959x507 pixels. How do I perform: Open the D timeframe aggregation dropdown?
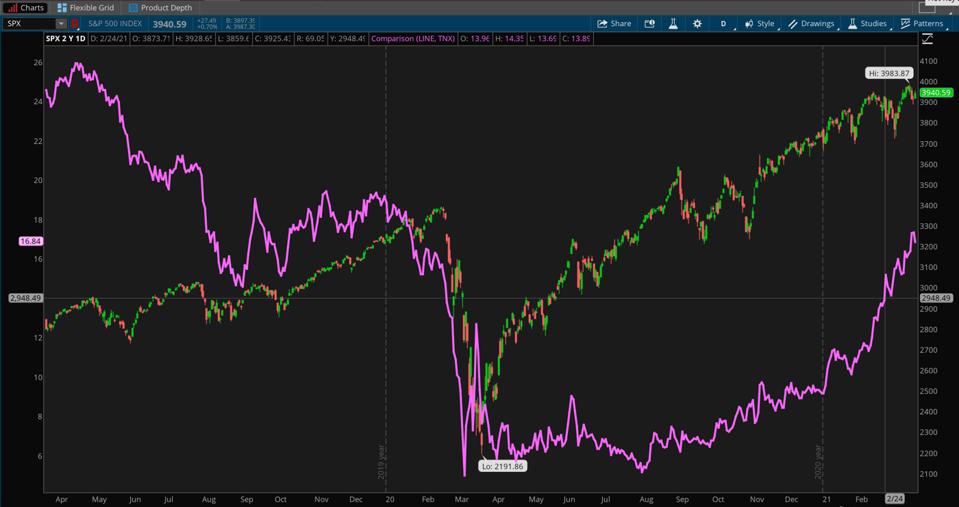pos(723,23)
